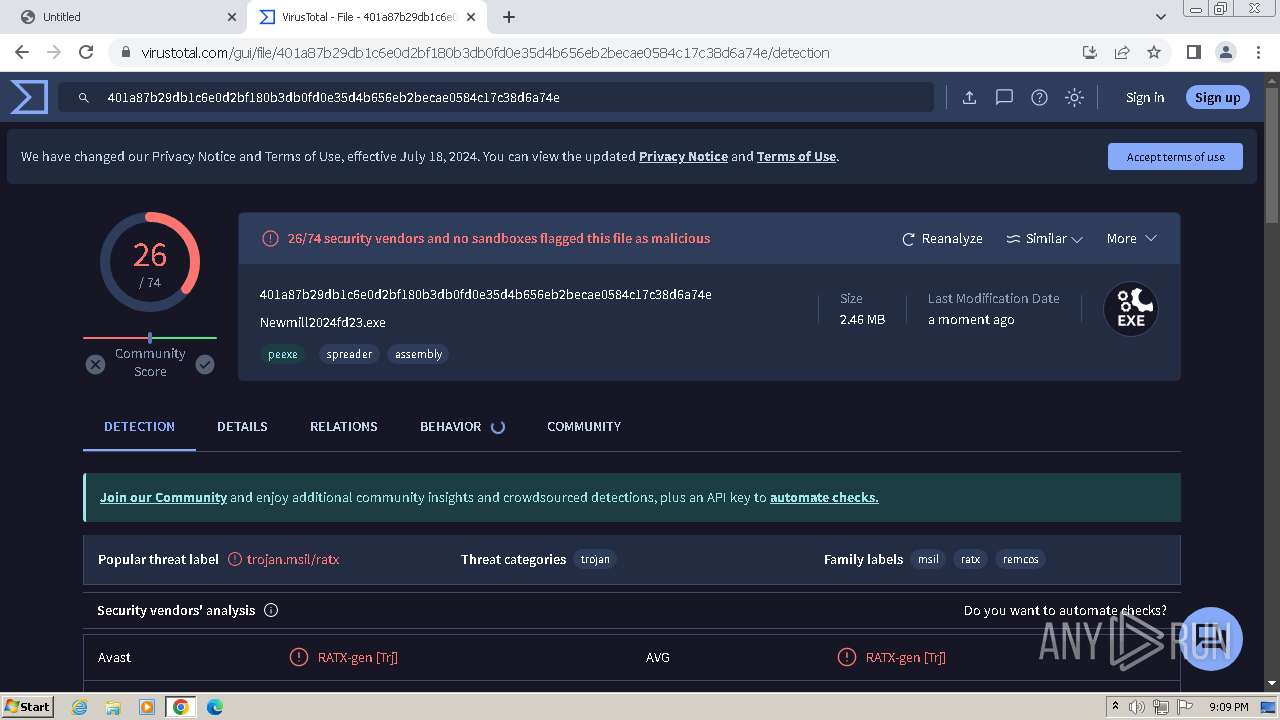This screenshot has height=720, width=1280.
Task: Open the DETAILS tab
Action: point(242,426)
